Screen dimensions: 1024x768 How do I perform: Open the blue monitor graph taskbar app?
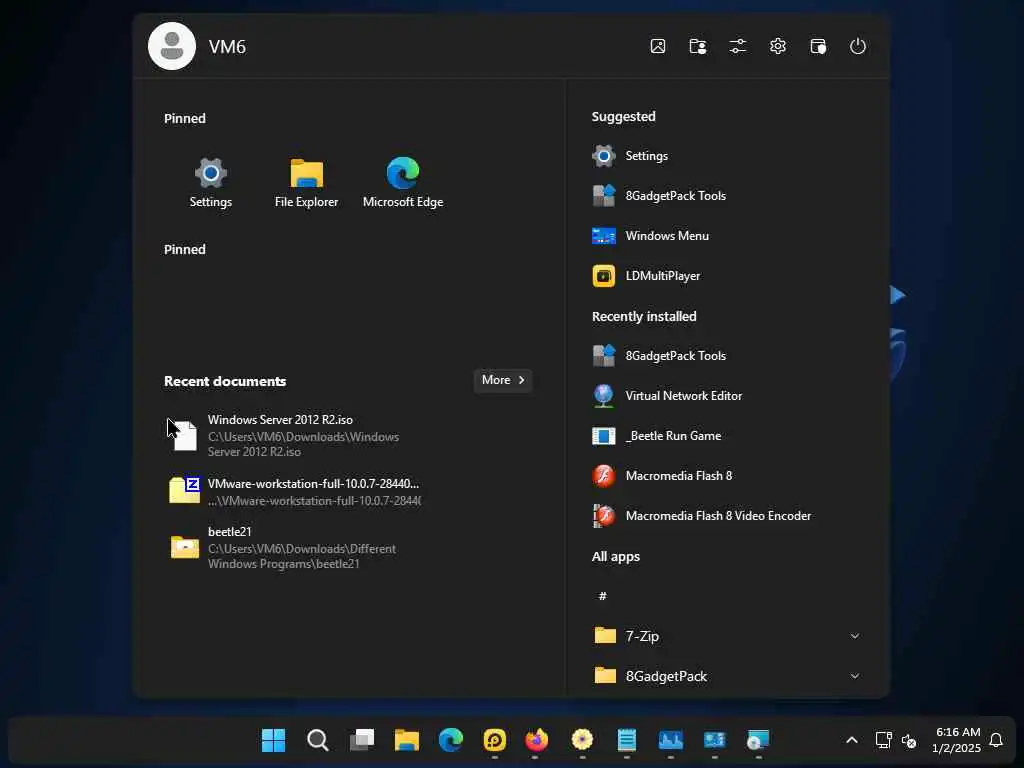click(671, 740)
